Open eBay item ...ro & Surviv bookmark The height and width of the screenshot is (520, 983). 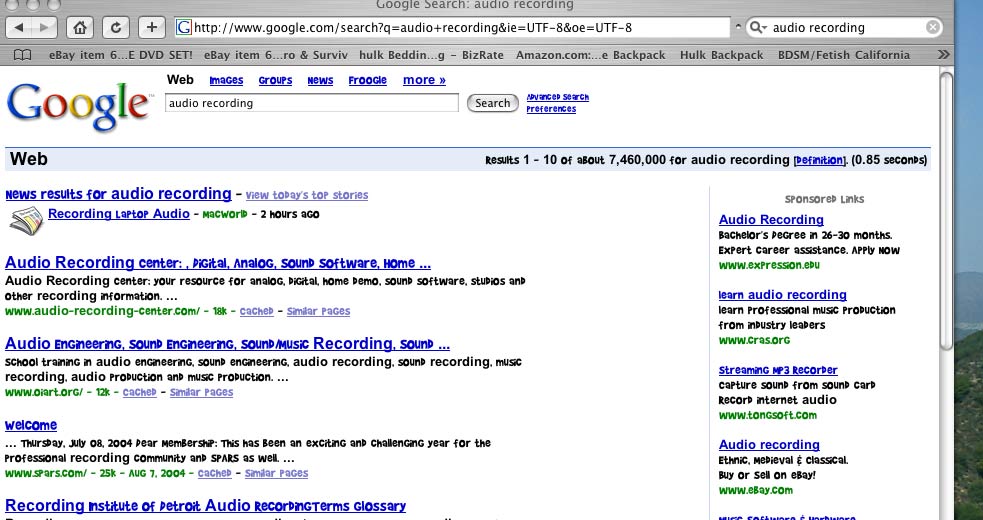pyautogui.click(x=275, y=55)
